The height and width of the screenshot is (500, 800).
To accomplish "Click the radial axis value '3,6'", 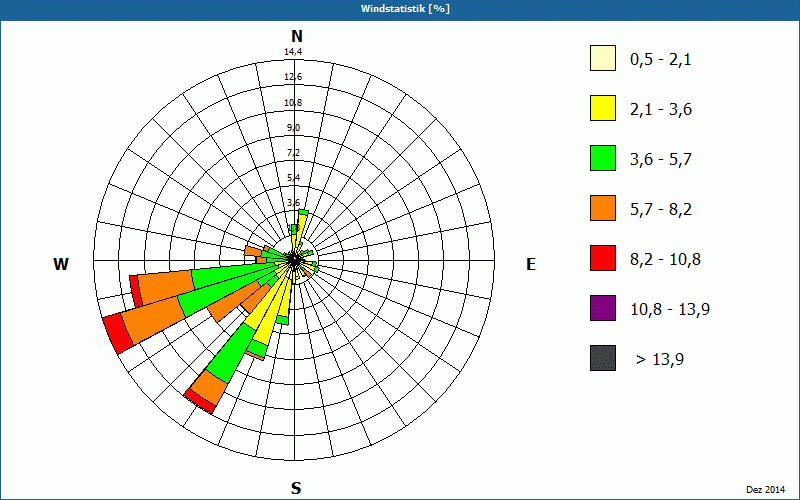I will pyautogui.click(x=293, y=203).
